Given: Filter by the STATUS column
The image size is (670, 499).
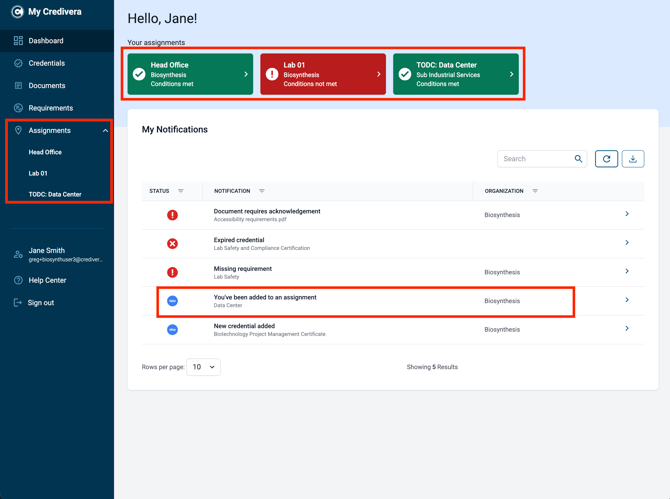Looking at the screenshot, I should tap(181, 191).
